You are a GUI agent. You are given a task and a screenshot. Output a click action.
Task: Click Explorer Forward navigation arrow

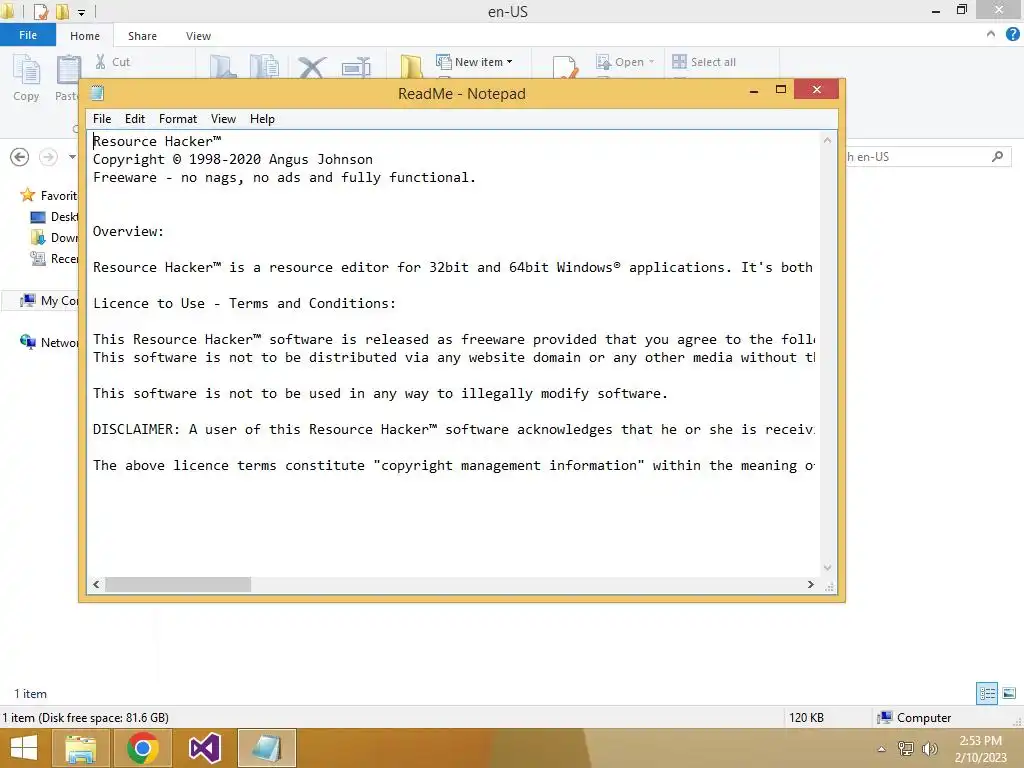[x=48, y=157]
